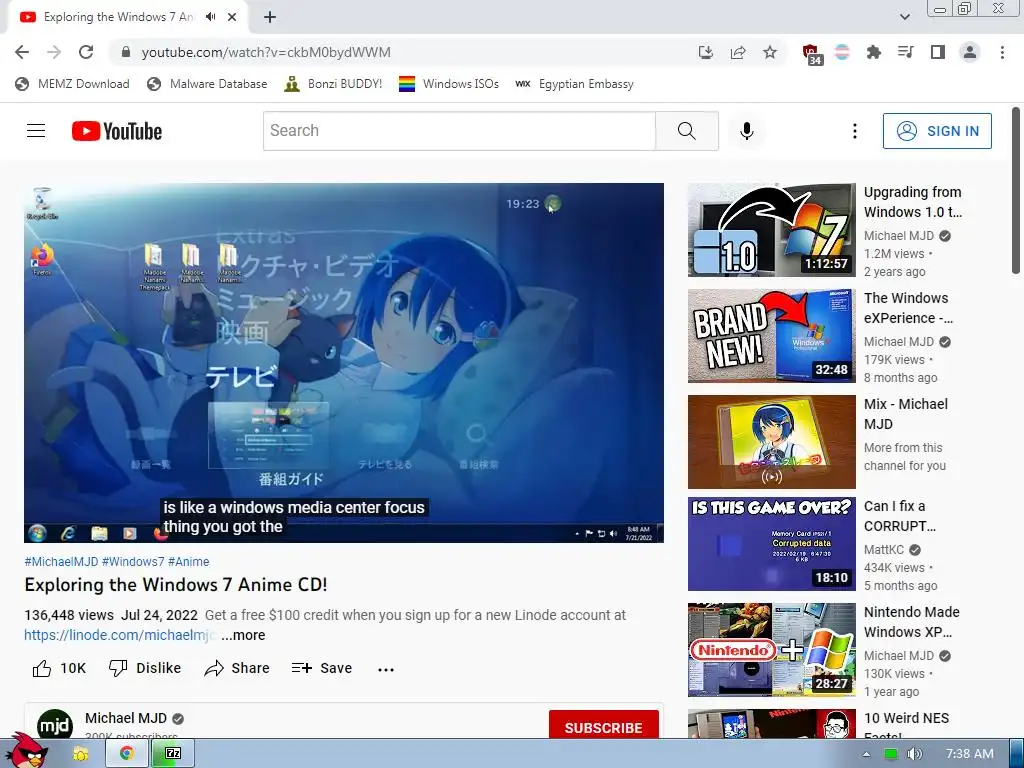Open the volume speaker tray icon
The width and height of the screenshot is (1024, 768).
coord(915,754)
